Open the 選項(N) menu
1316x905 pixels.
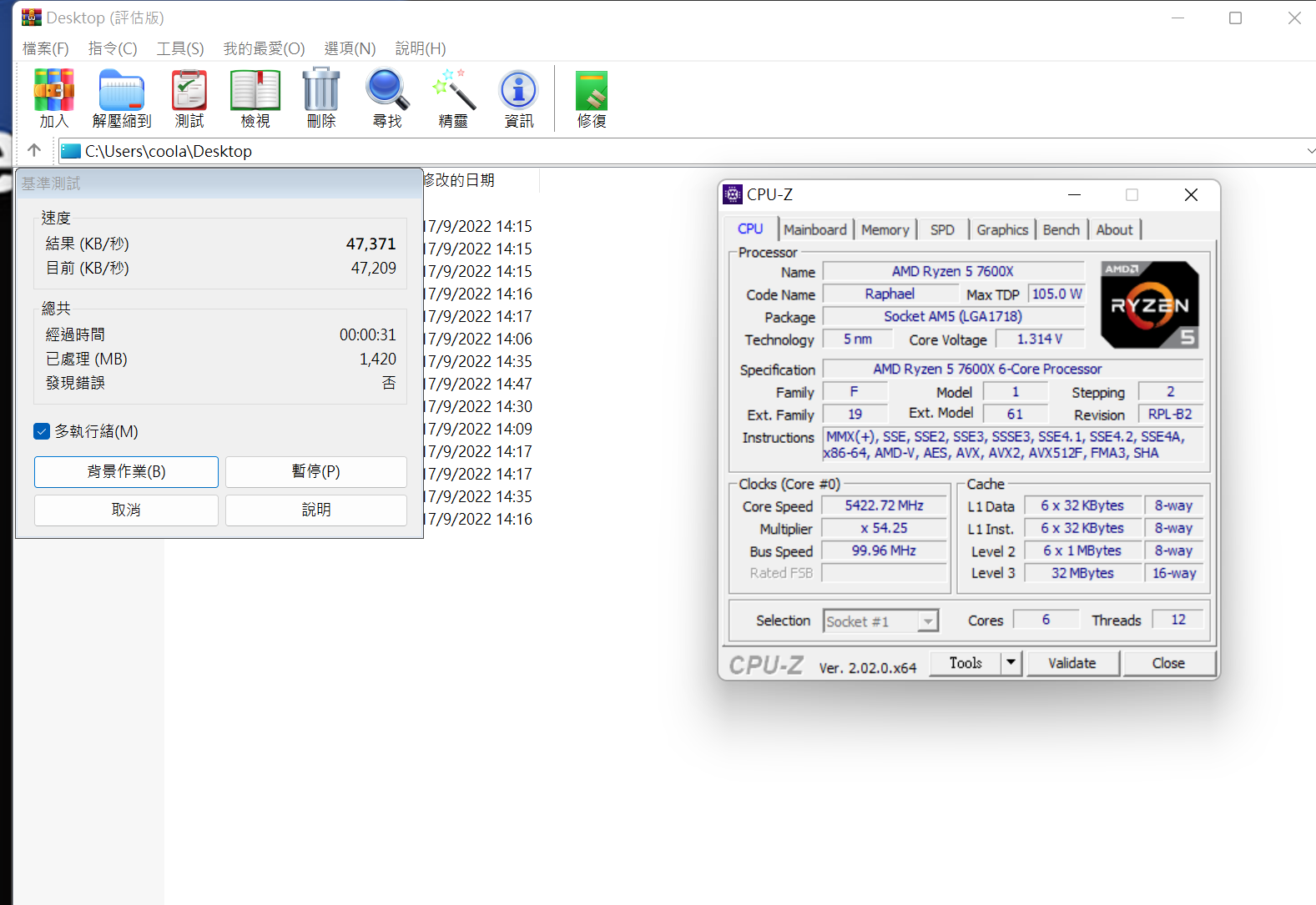[x=350, y=48]
